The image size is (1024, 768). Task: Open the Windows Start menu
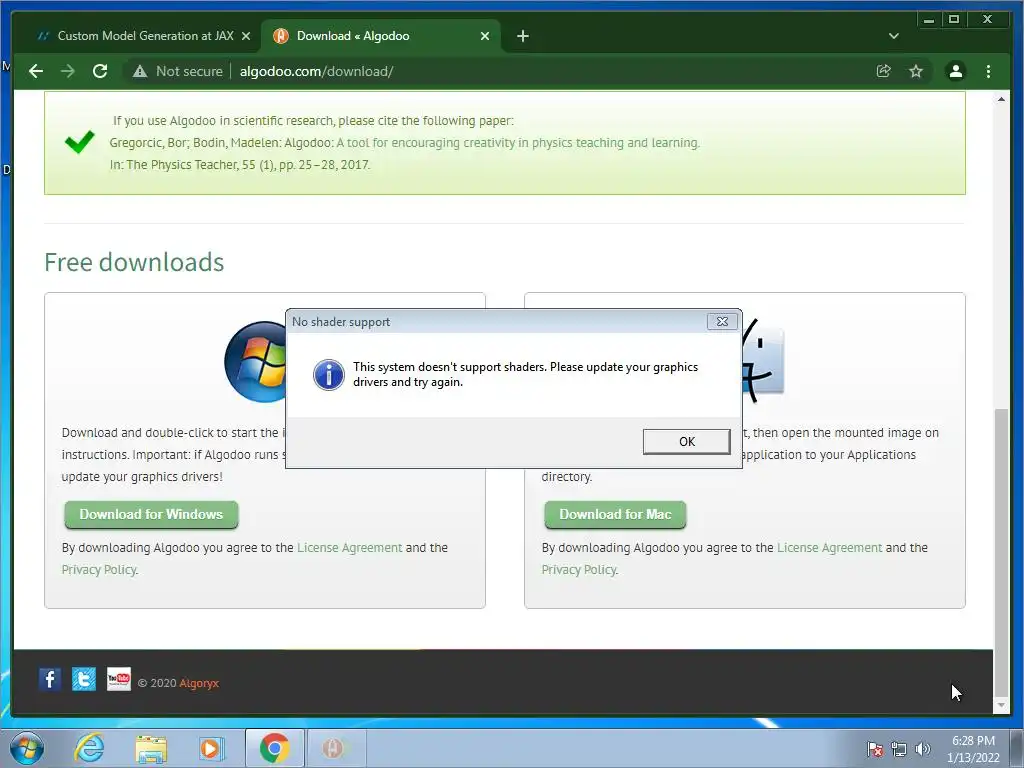(27, 748)
